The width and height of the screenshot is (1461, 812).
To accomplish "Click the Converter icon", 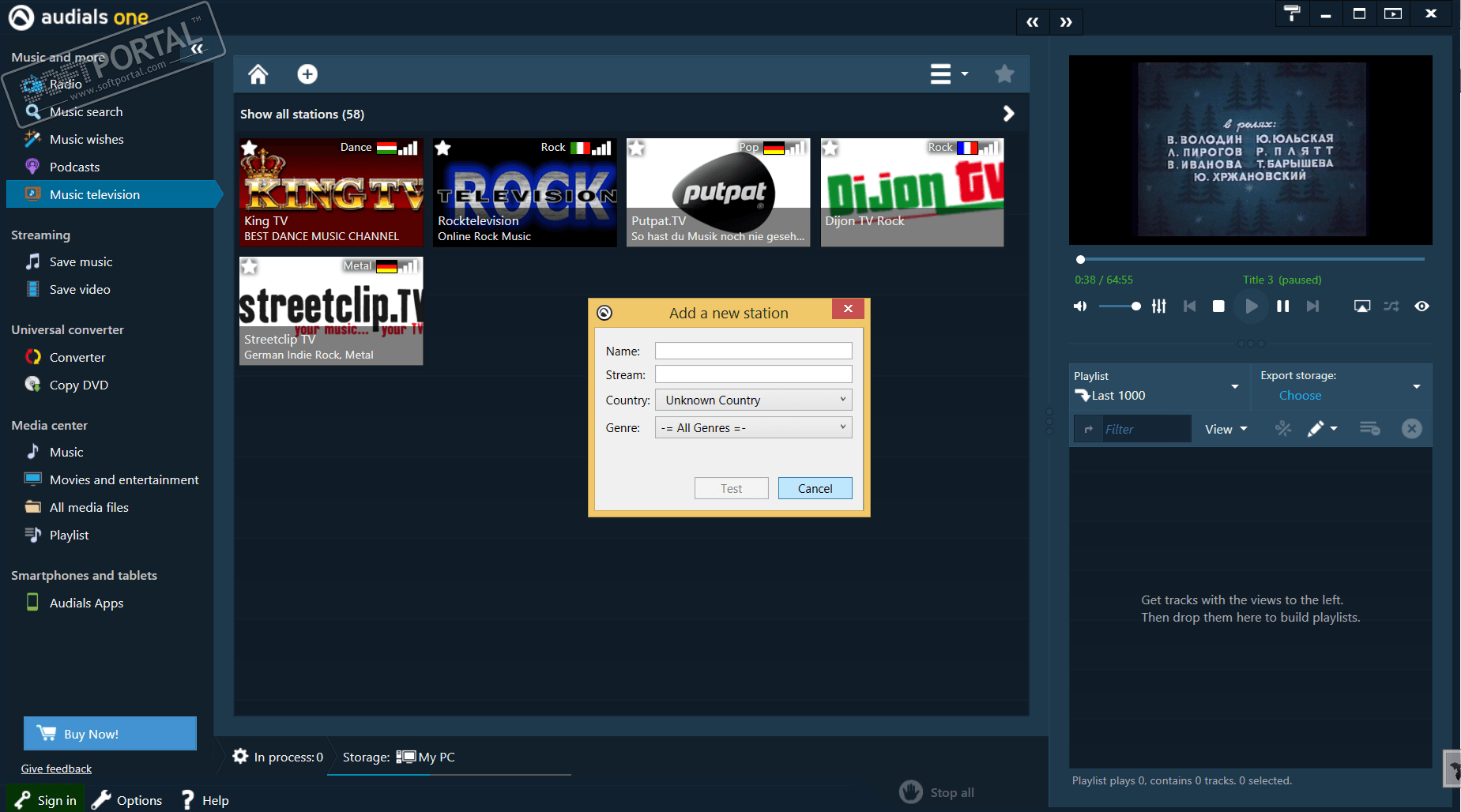I will pos(32,357).
